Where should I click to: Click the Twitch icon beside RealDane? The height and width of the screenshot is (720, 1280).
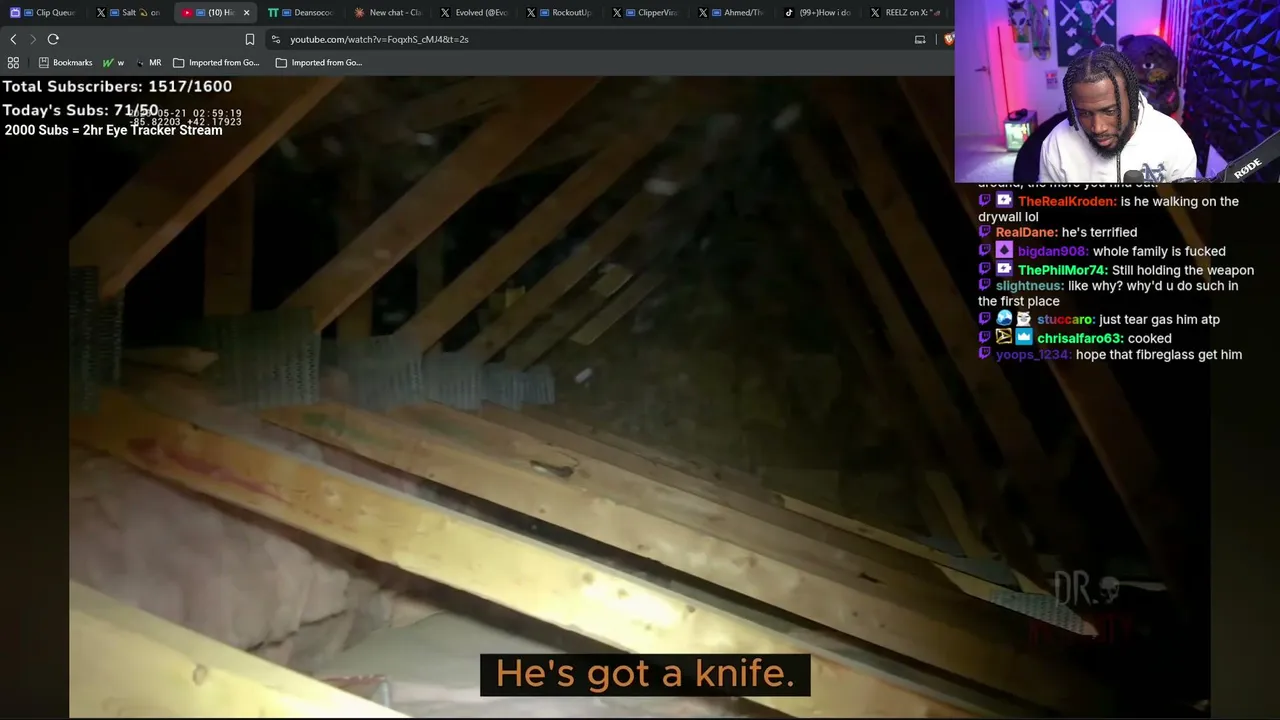pyautogui.click(x=984, y=232)
